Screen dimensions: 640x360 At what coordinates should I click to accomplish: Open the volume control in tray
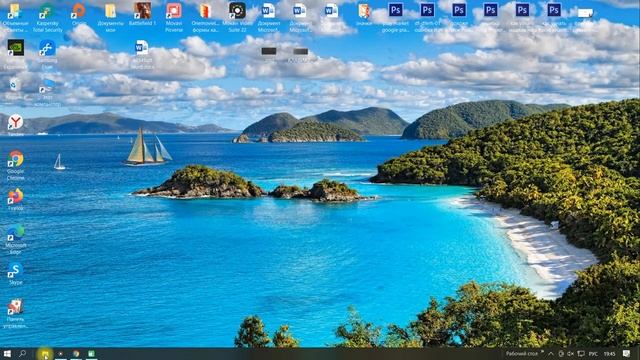(x=571, y=353)
